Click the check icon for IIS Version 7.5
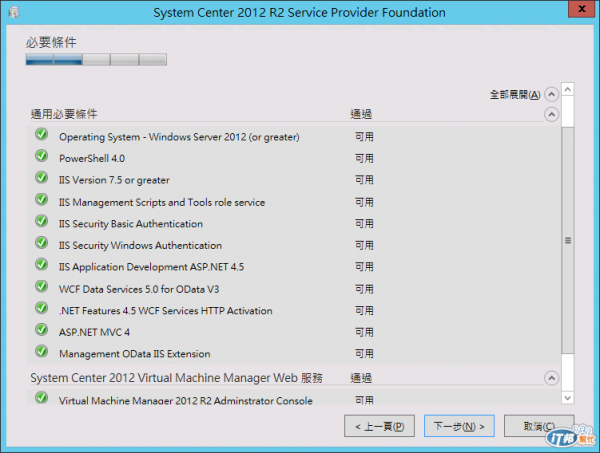 [41, 178]
